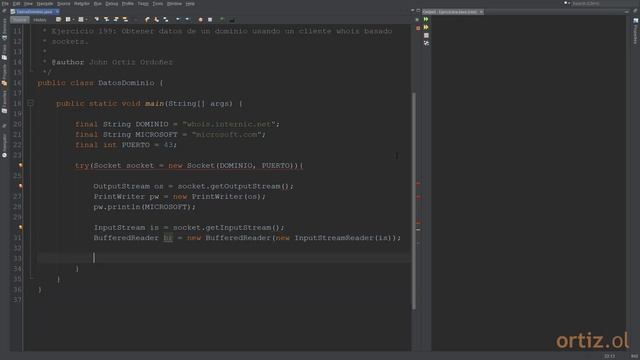Toggle rectangular selection mode
Screen dimensions: 640x360
pos(135,20)
